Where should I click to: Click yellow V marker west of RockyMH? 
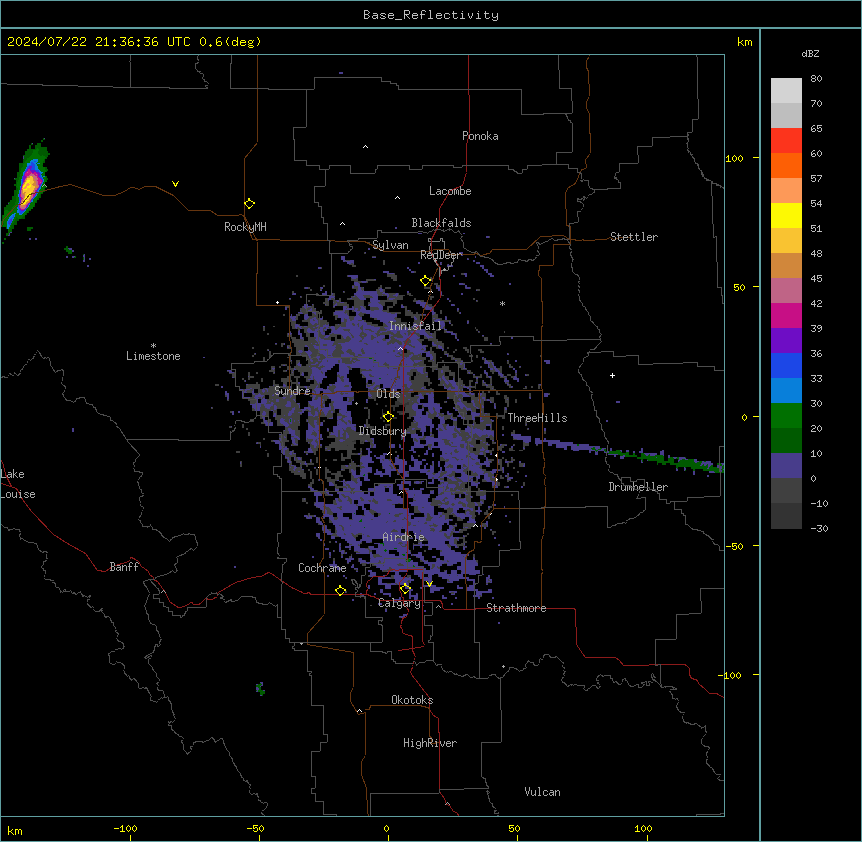click(x=175, y=184)
